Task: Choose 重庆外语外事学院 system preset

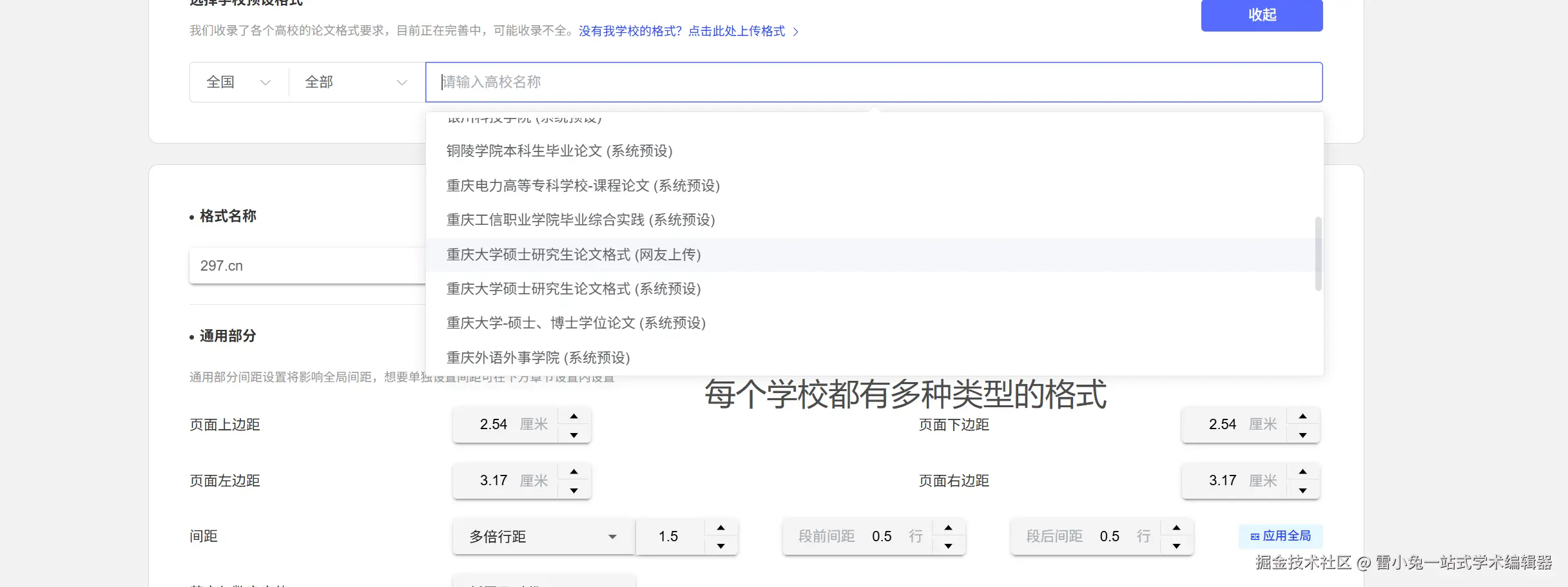Action: point(539,358)
